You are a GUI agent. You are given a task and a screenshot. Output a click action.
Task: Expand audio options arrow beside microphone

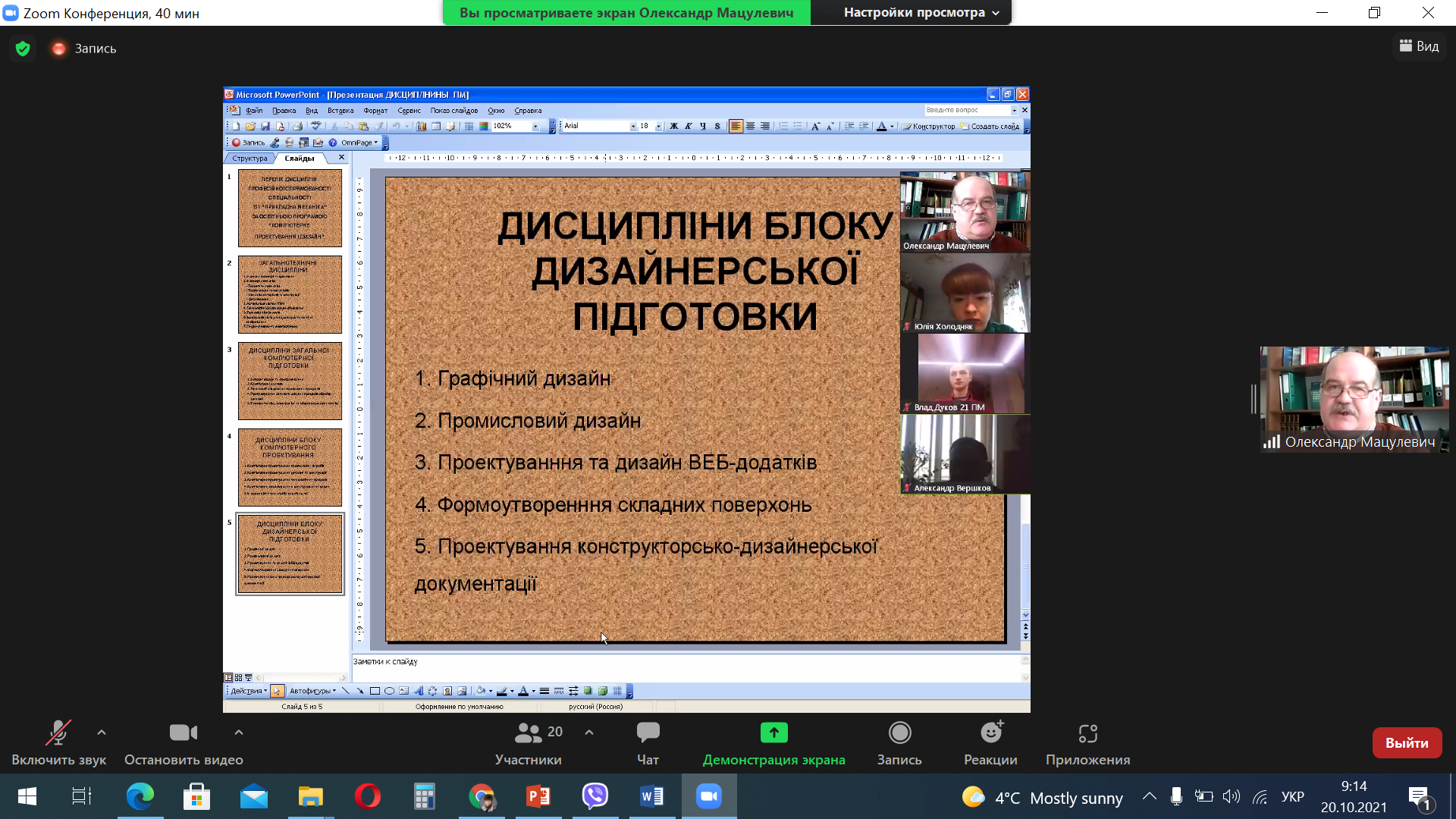pos(102,733)
